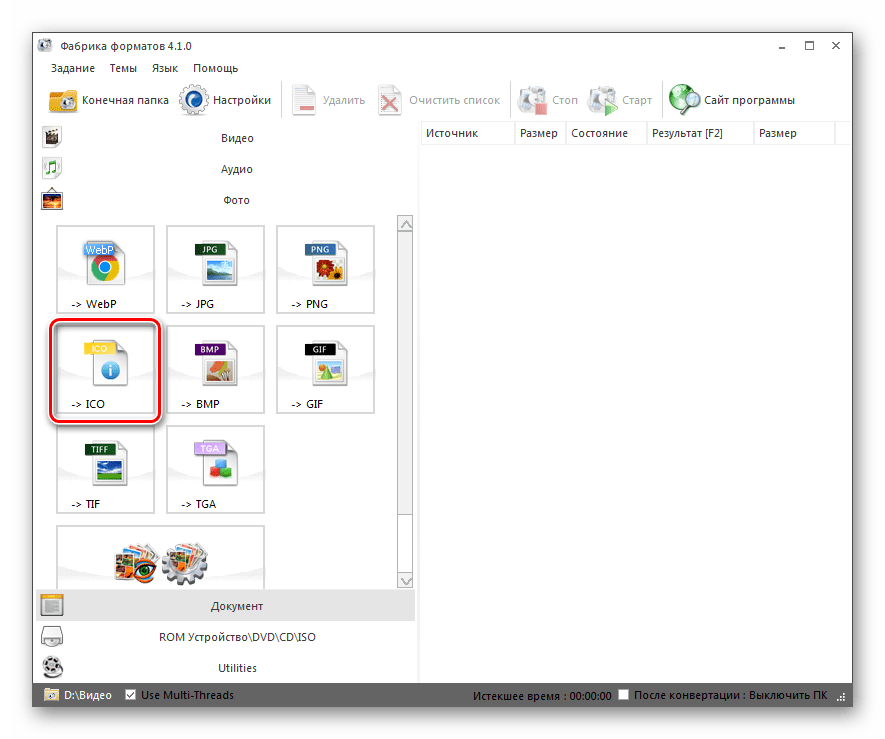Click the application icon in title bar
885x739 pixels.
45,46
